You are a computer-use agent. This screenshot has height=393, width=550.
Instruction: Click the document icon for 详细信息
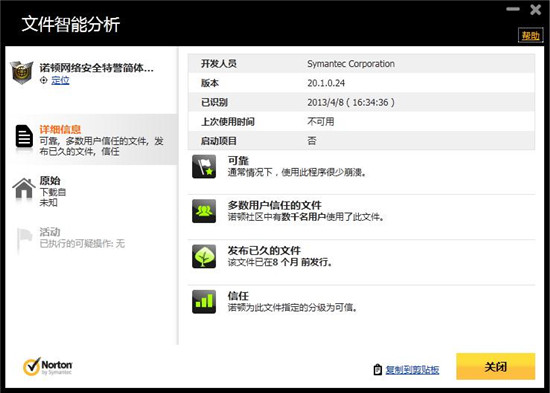click(x=24, y=136)
